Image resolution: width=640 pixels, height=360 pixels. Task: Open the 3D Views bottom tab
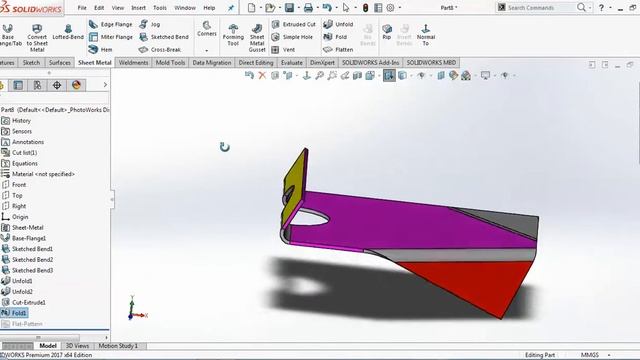(77, 346)
